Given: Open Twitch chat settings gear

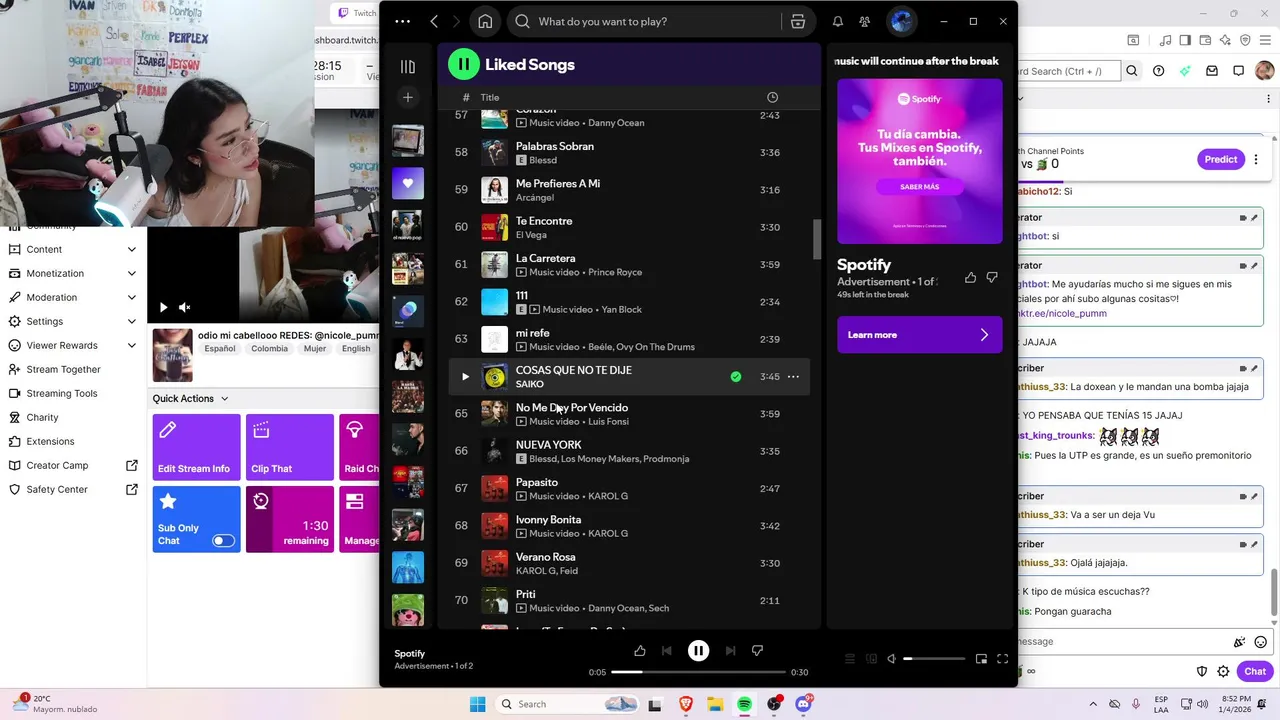Looking at the screenshot, I should point(1223,671).
